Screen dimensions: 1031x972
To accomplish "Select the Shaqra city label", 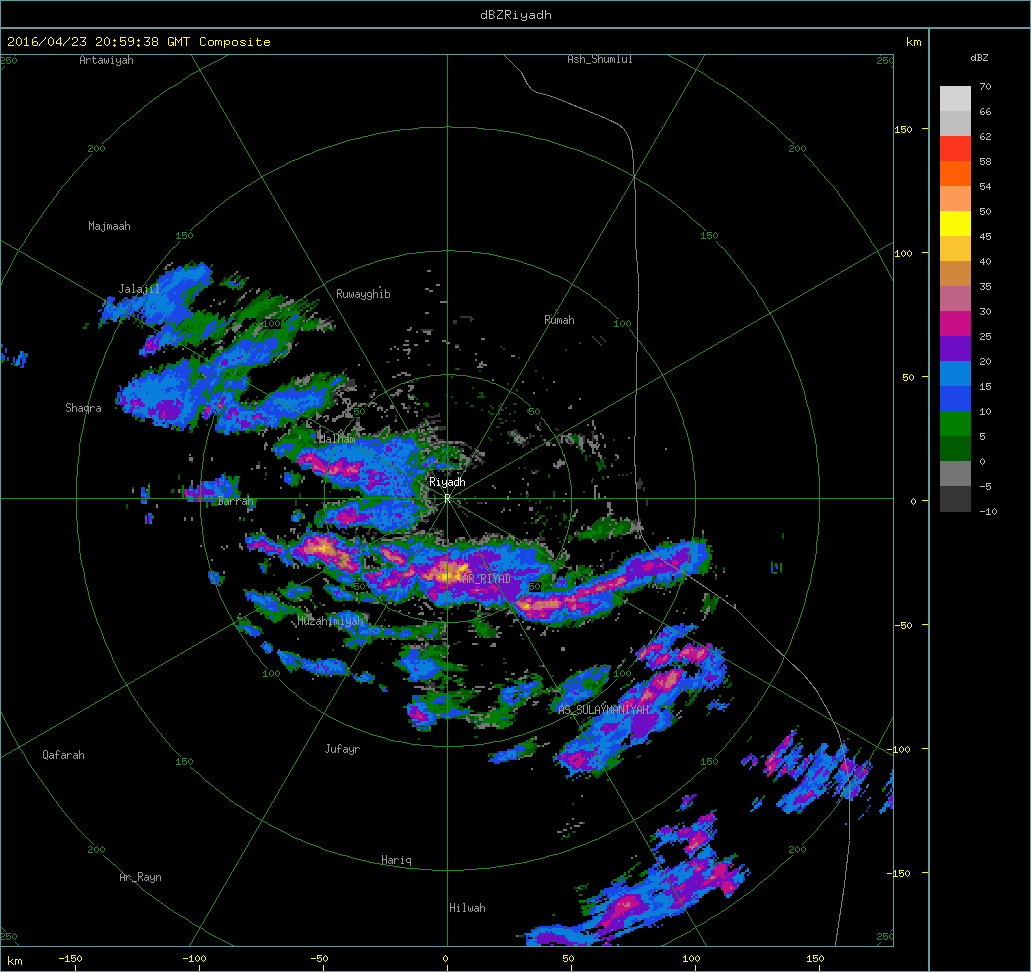I will tap(84, 408).
